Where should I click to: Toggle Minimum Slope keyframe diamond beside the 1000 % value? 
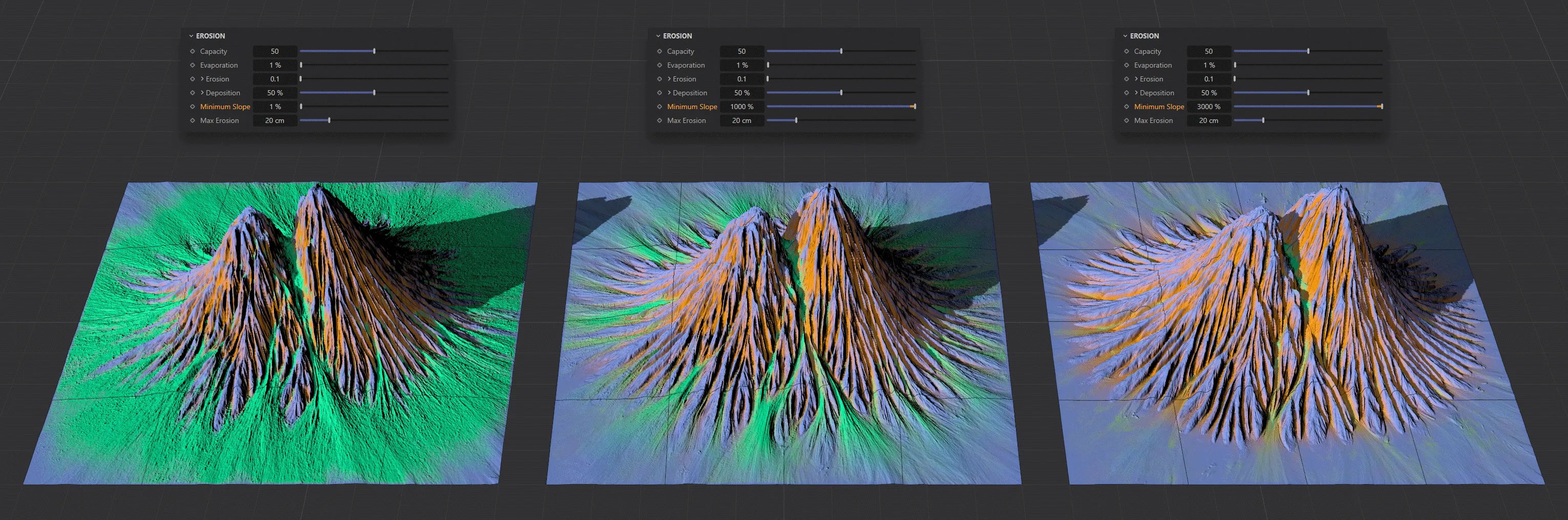pos(659,107)
